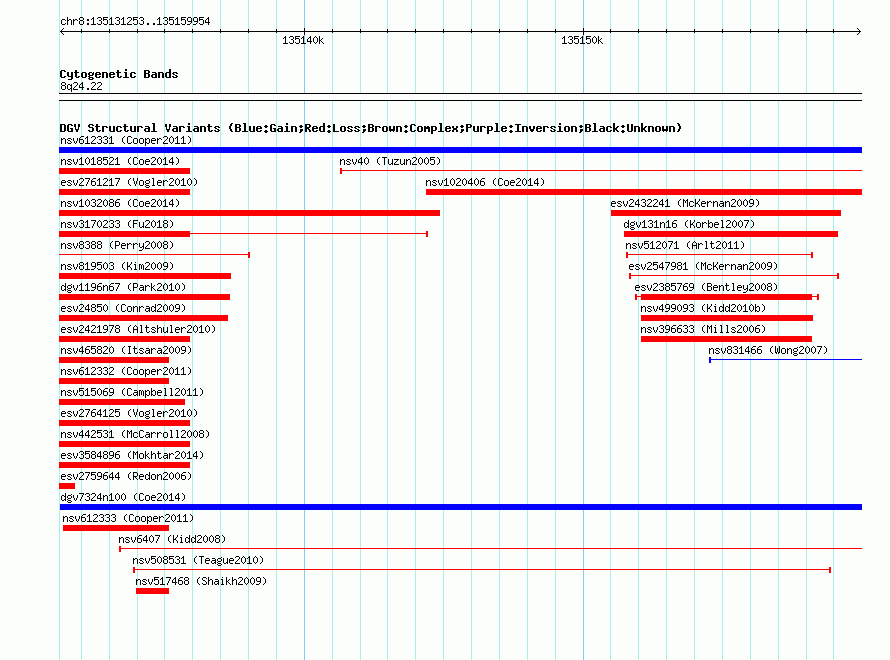The image size is (890, 660).
Task: Click the blue bar under dgv7324n100
Action: click(x=460, y=507)
